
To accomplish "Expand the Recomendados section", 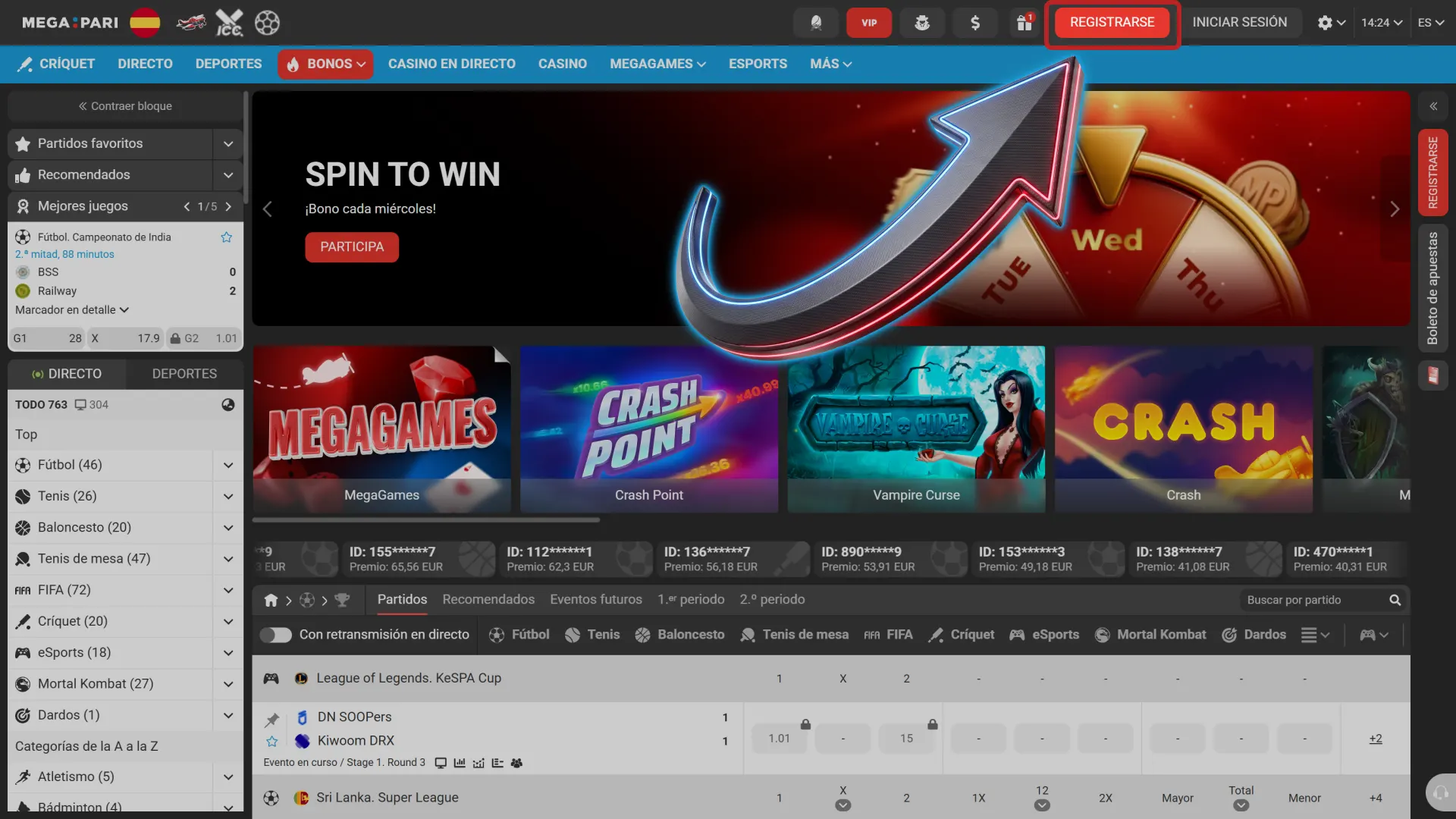I will 228,175.
